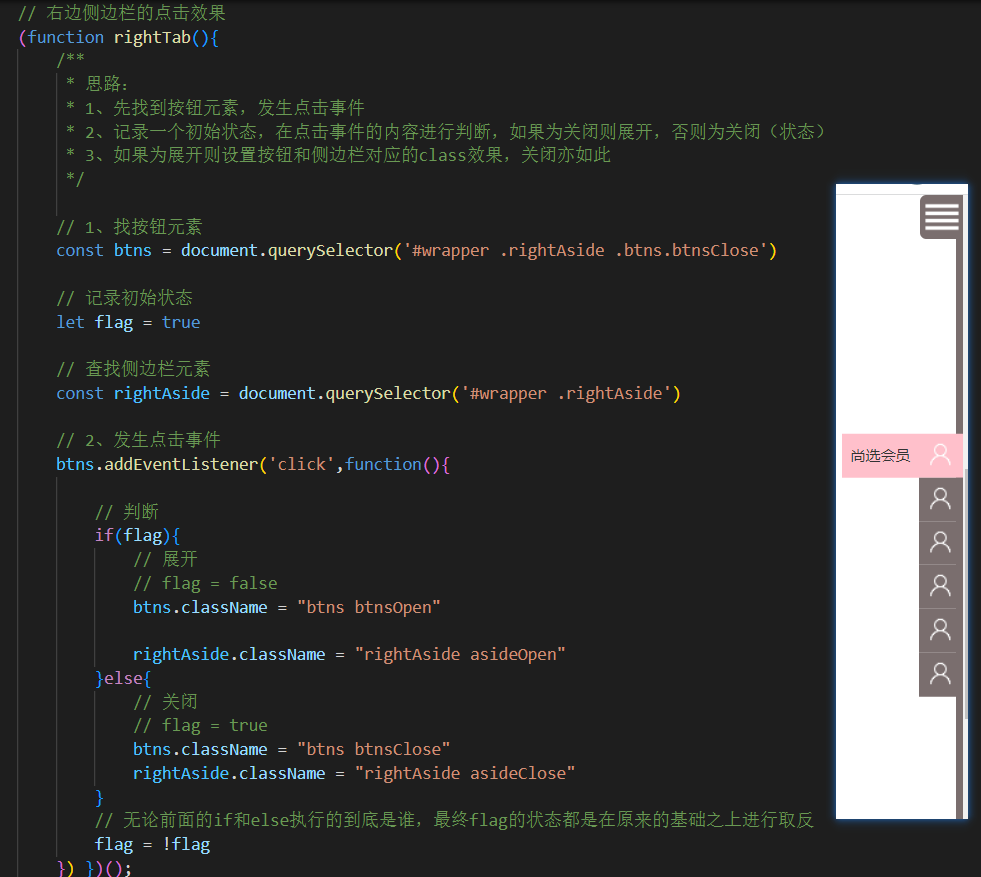981x877 pixels.
Task: Click the 尚选会员 text label
Action: [x=880, y=455]
